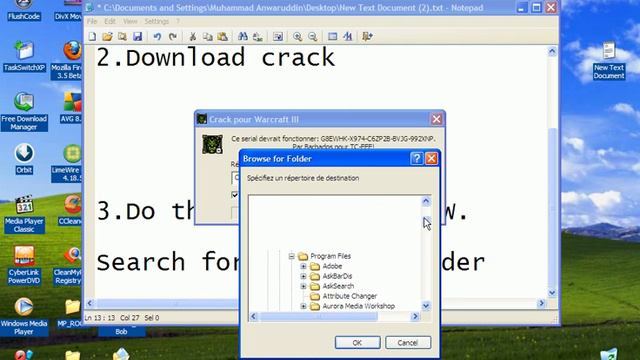Click the Open file folder icon

107,37
